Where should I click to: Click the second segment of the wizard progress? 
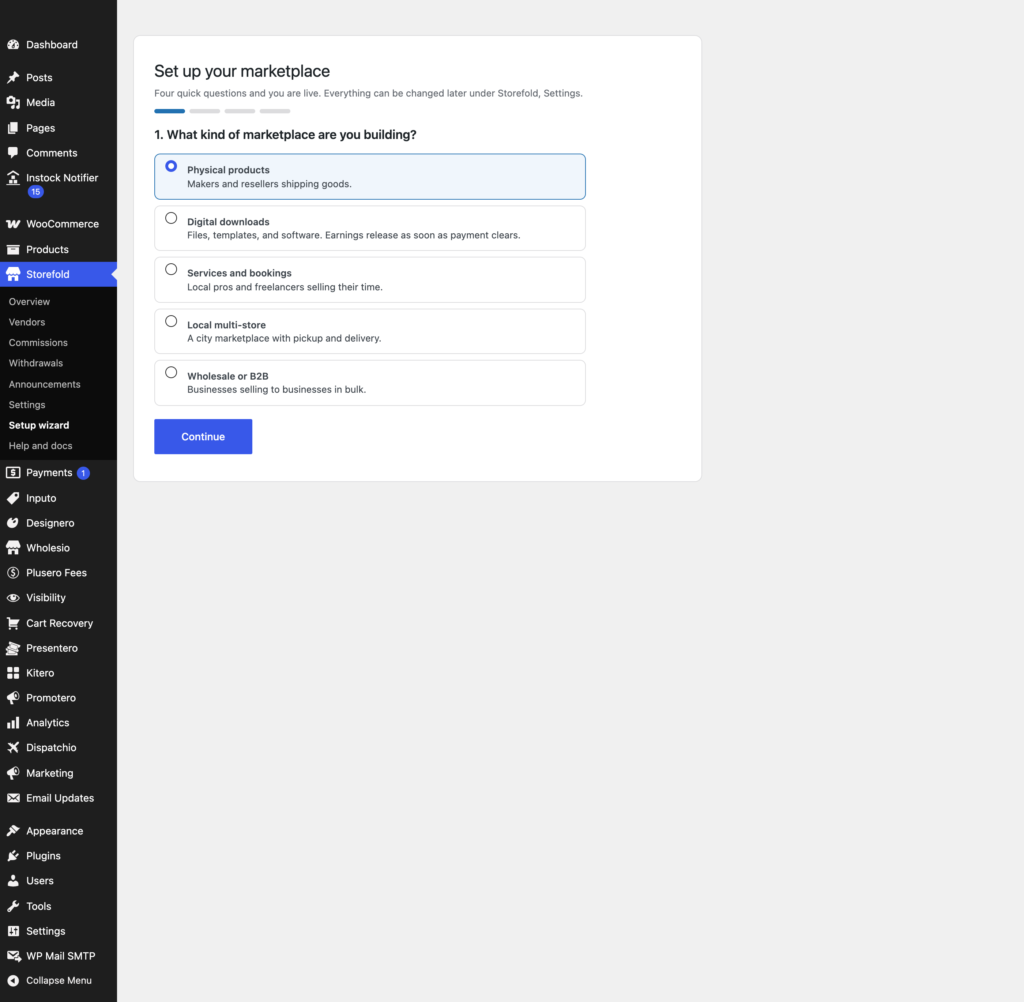coord(204,111)
